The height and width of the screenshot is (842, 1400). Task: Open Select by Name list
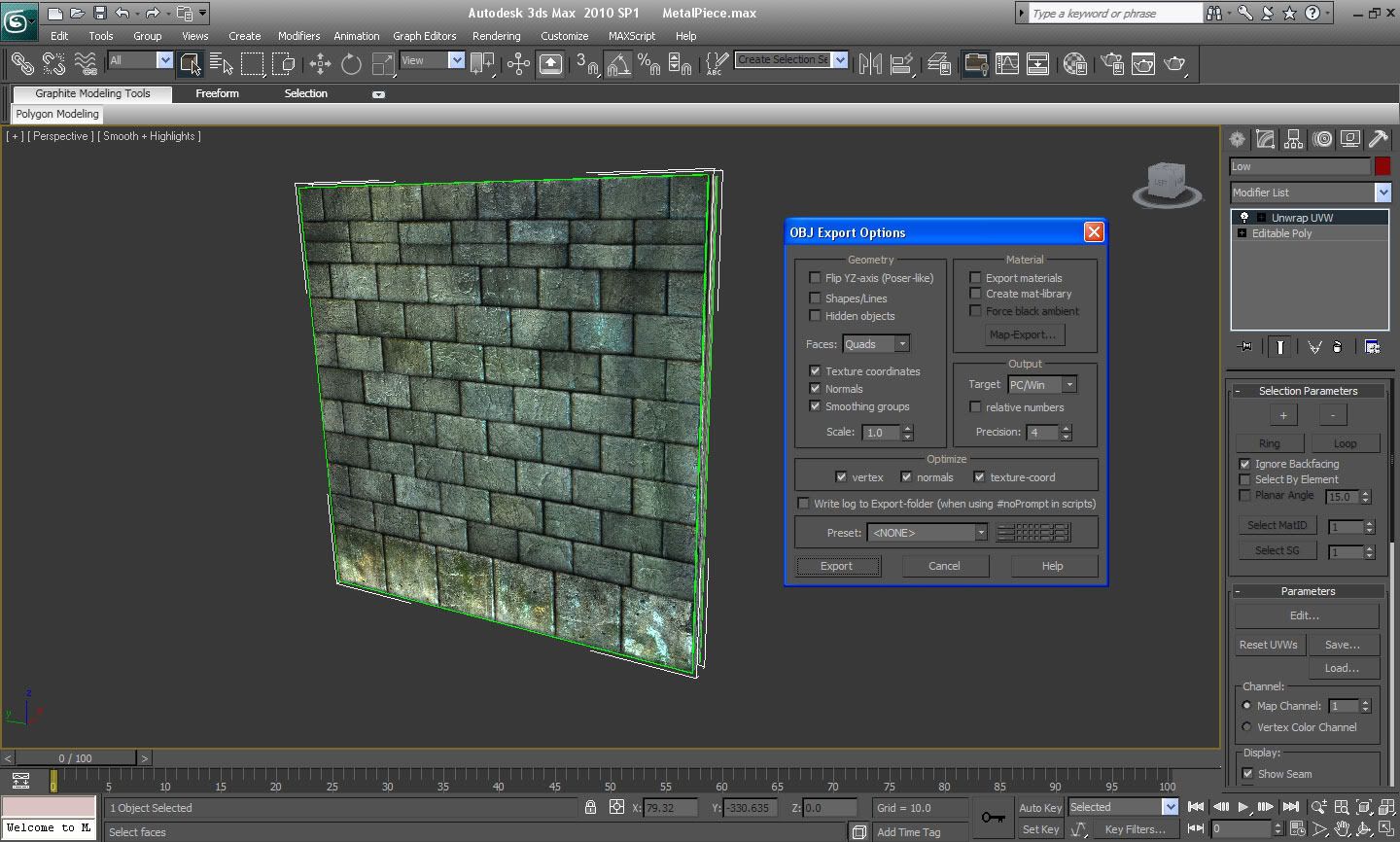click(x=222, y=64)
